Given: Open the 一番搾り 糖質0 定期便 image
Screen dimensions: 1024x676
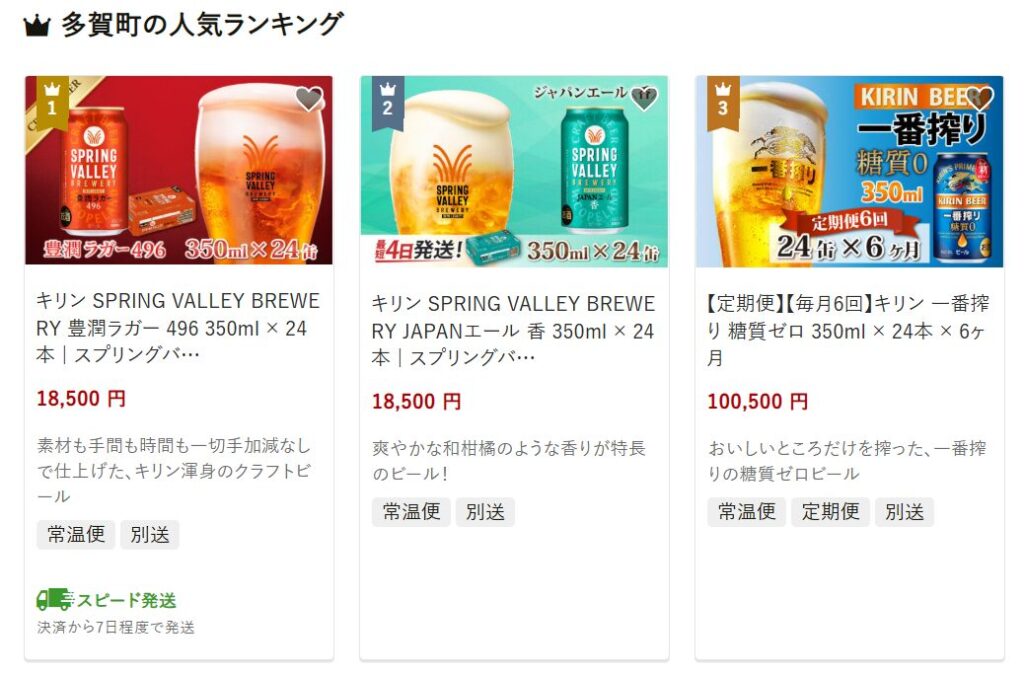Looking at the screenshot, I should click(x=849, y=171).
